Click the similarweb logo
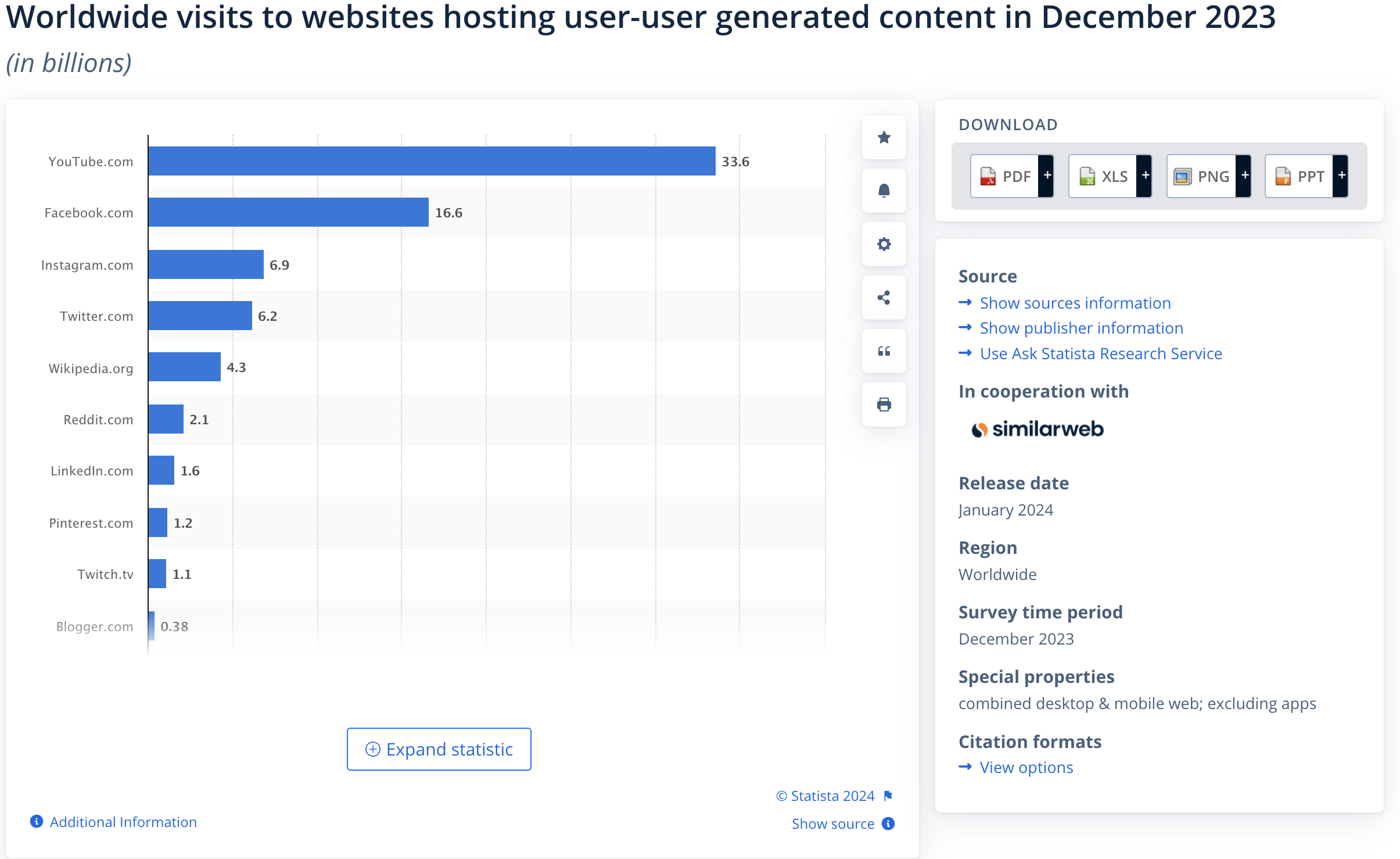Image resolution: width=1400 pixels, height=859 pixels. pyautogui.click(x=1038, y=429)
